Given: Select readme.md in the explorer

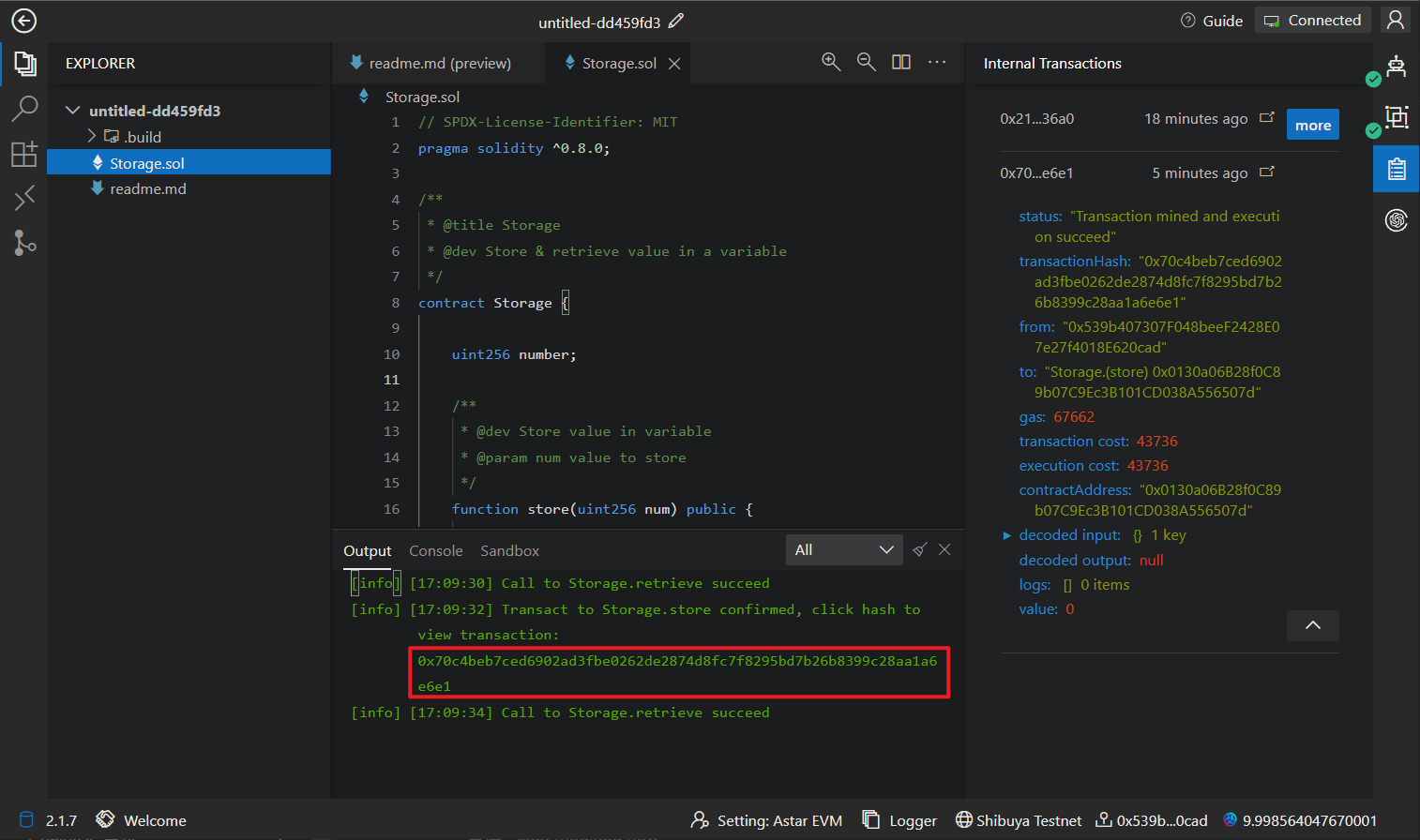Looking at the screenshot, I should click(147, 188).
